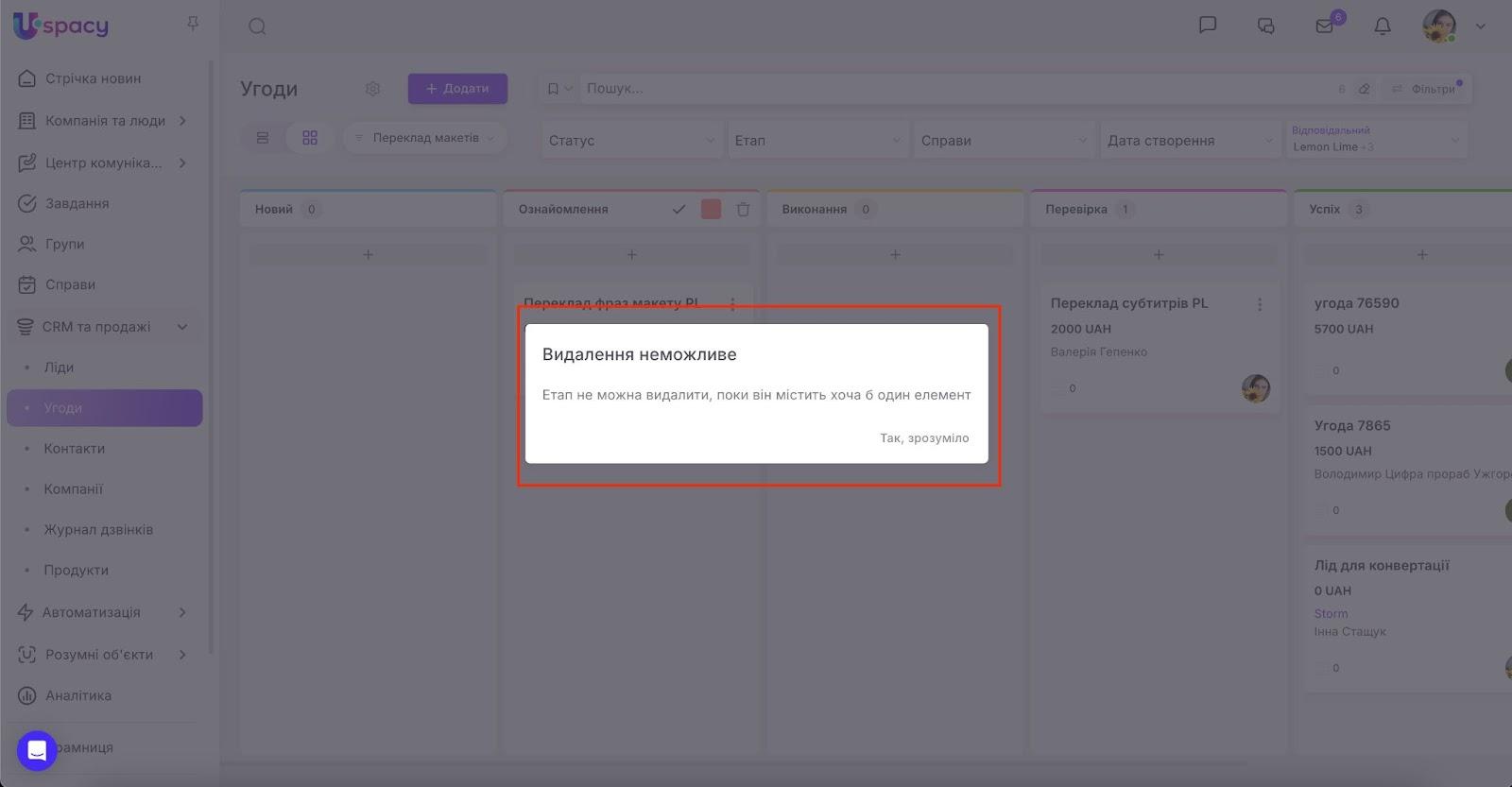This screenshot has height=787, width=1512.
Task: Click the notification bell icon
Action: 1382,26
